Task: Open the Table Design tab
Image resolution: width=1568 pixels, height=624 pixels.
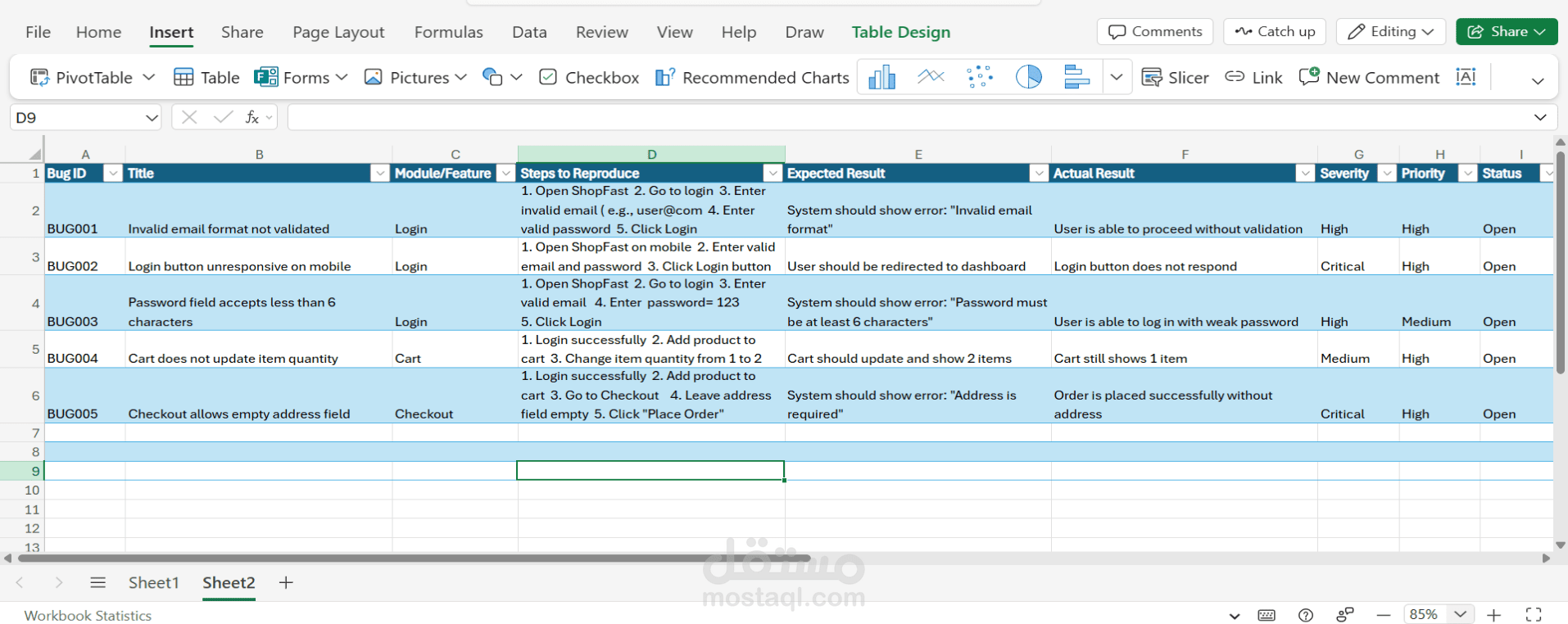Action: click(x=901, y=32)
